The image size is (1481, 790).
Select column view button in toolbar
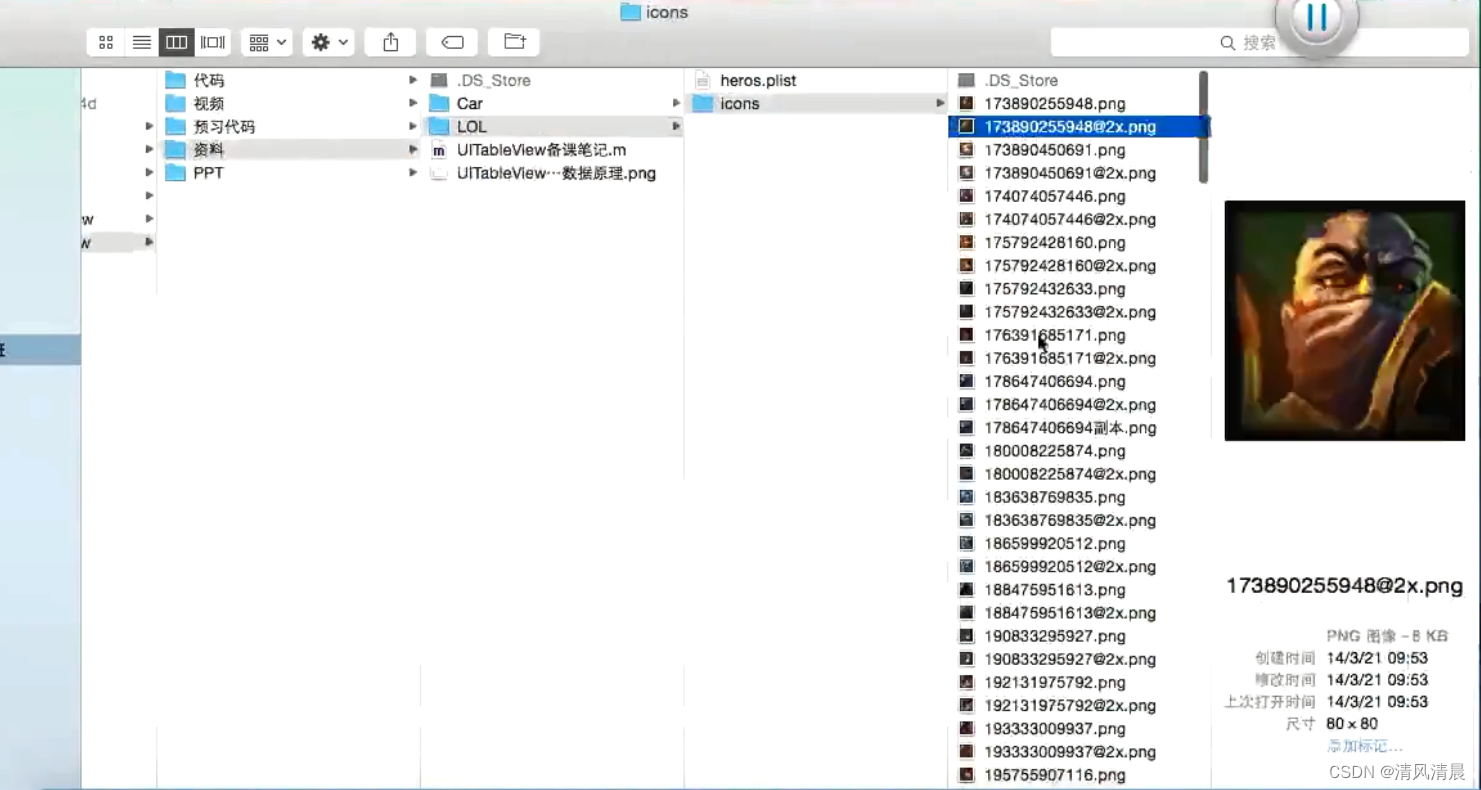[x=176, y=42]
